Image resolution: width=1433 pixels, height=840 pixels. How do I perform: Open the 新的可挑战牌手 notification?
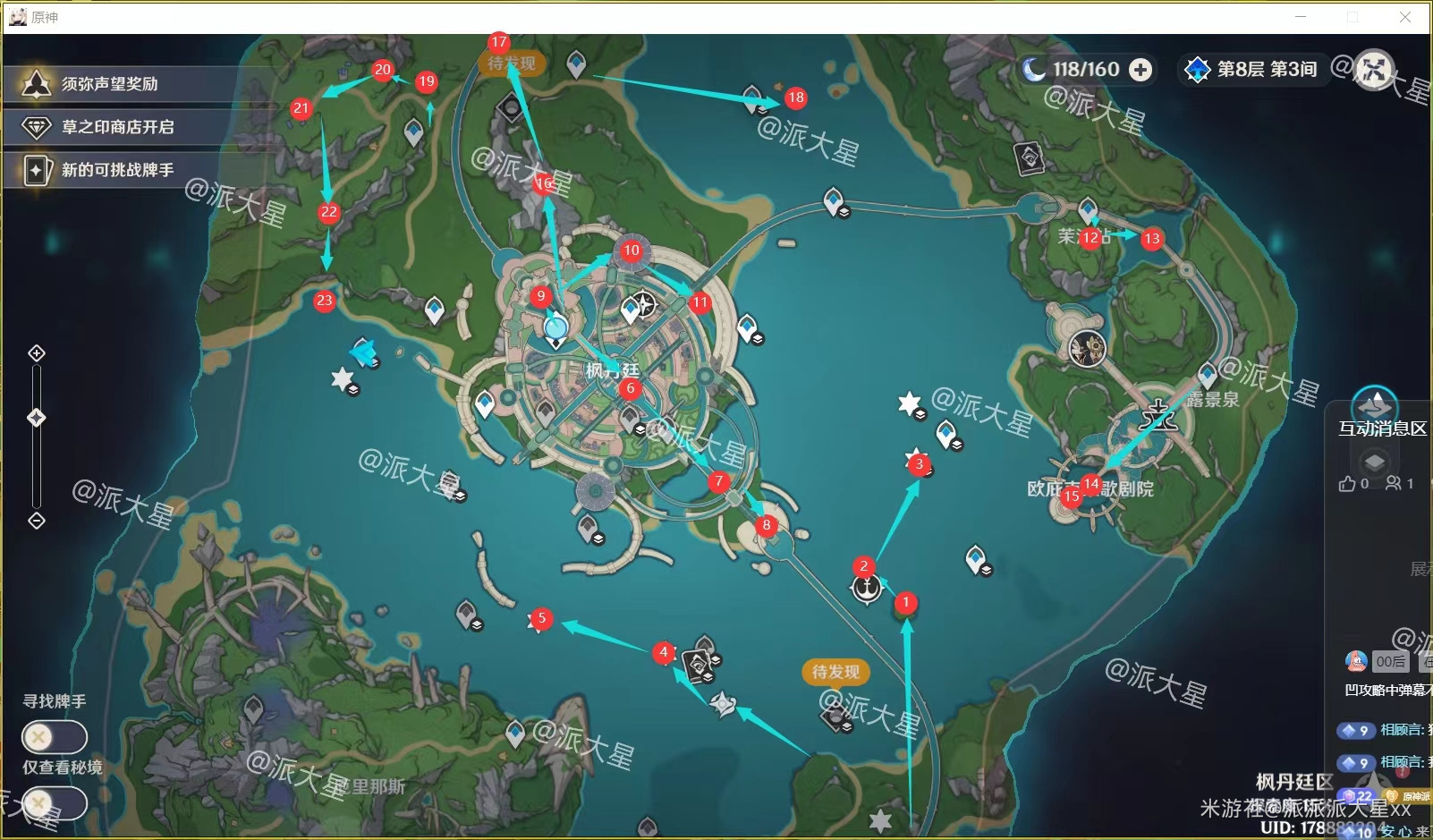click(116, 170)
